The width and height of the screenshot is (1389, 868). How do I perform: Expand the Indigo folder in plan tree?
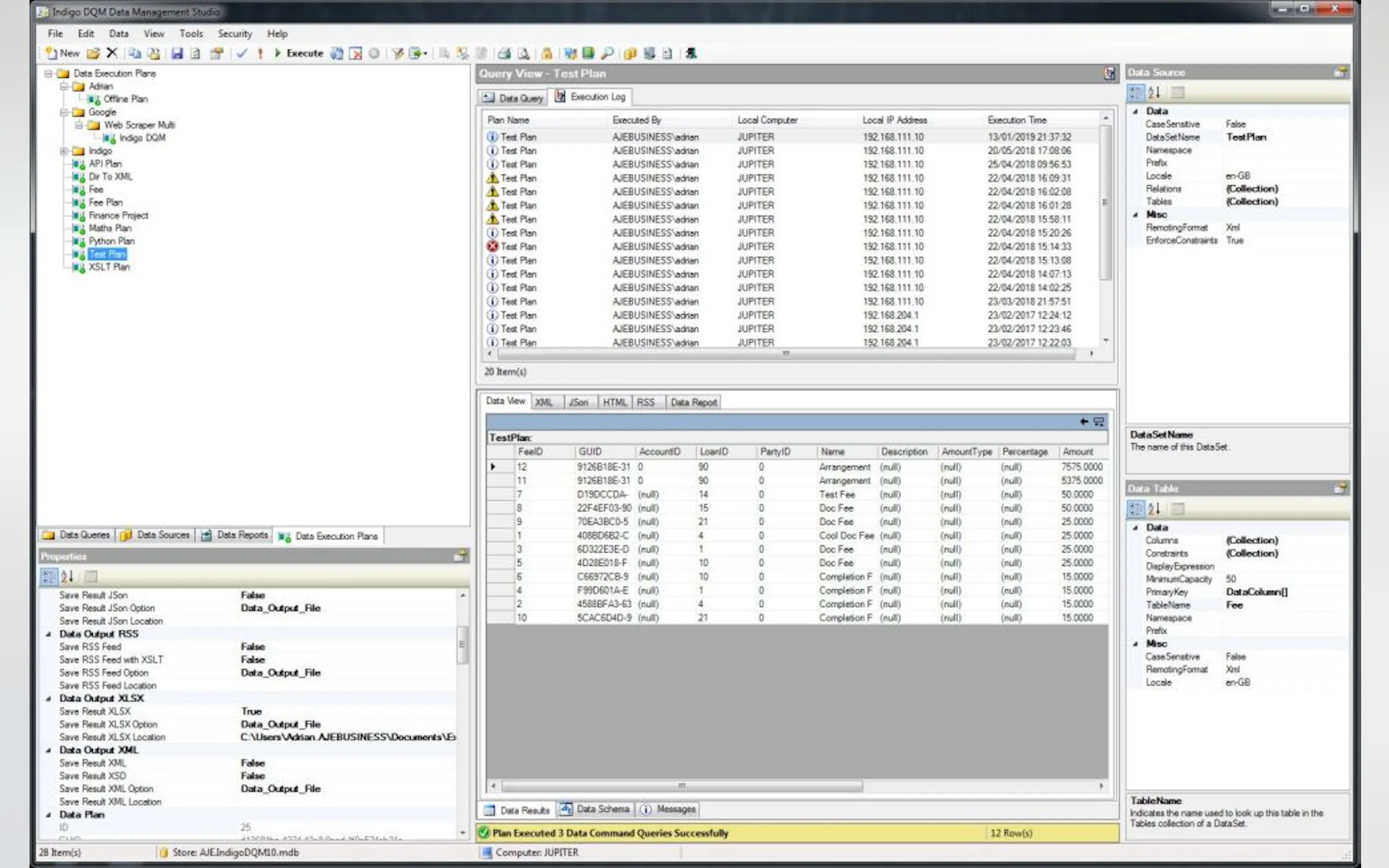[64, 151]
